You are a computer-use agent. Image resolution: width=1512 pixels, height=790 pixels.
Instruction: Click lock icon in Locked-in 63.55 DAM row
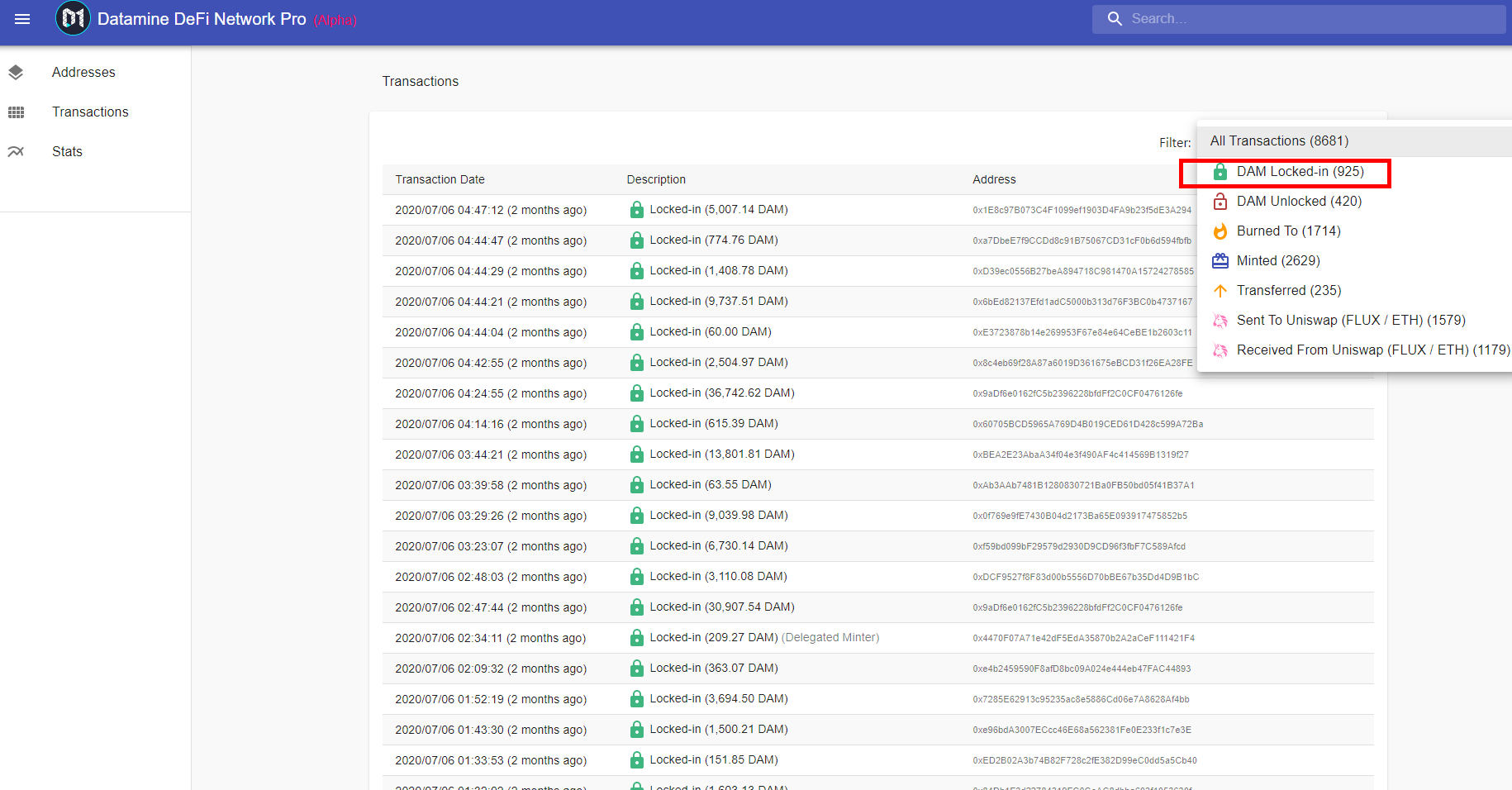tap(637, 485)
